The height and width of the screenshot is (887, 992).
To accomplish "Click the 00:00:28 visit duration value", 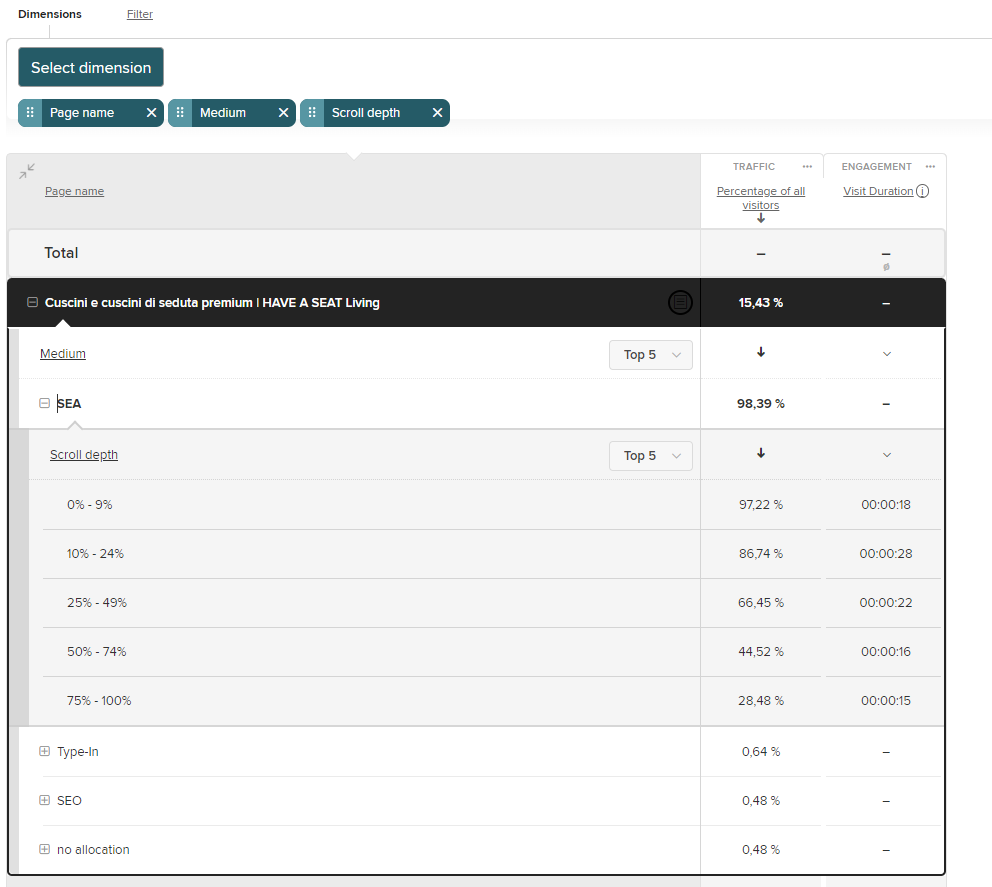I will [886, 554].
